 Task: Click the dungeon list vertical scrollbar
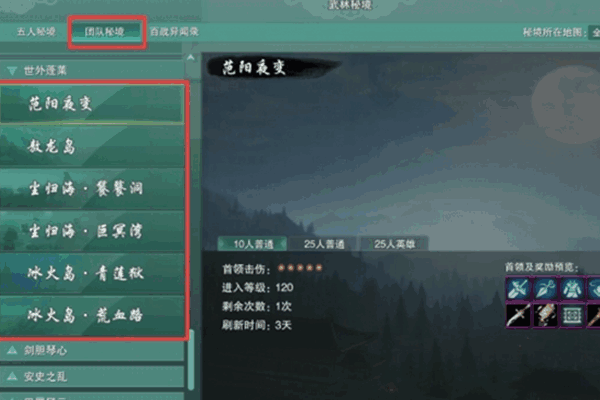pyautogui.click(x=191, y=359)
